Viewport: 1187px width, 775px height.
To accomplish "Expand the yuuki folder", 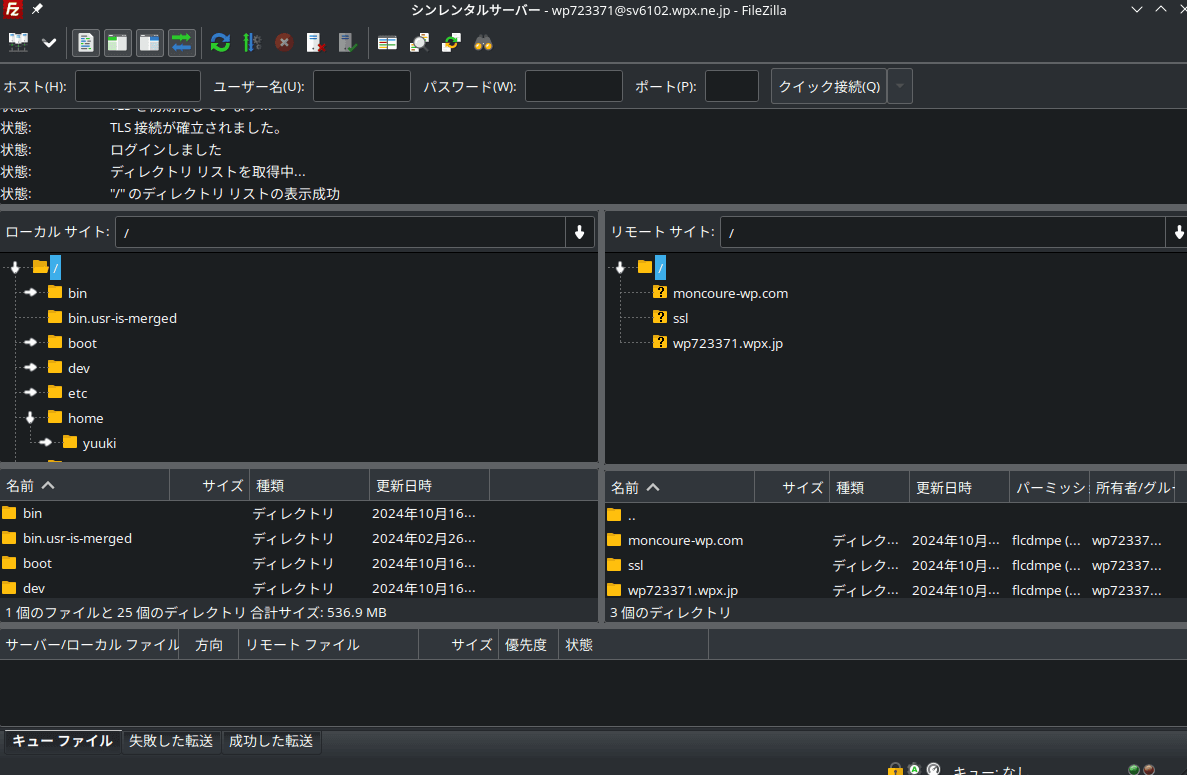I will click(x=45, y=442).
